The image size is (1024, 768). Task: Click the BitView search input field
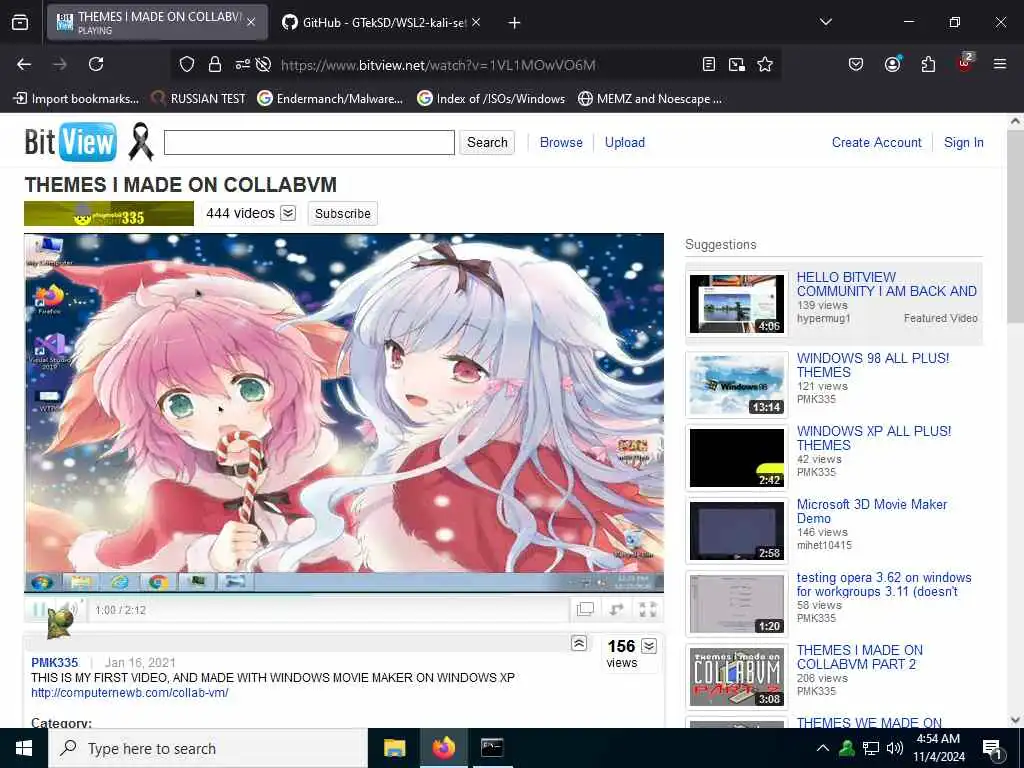point(309,142)
